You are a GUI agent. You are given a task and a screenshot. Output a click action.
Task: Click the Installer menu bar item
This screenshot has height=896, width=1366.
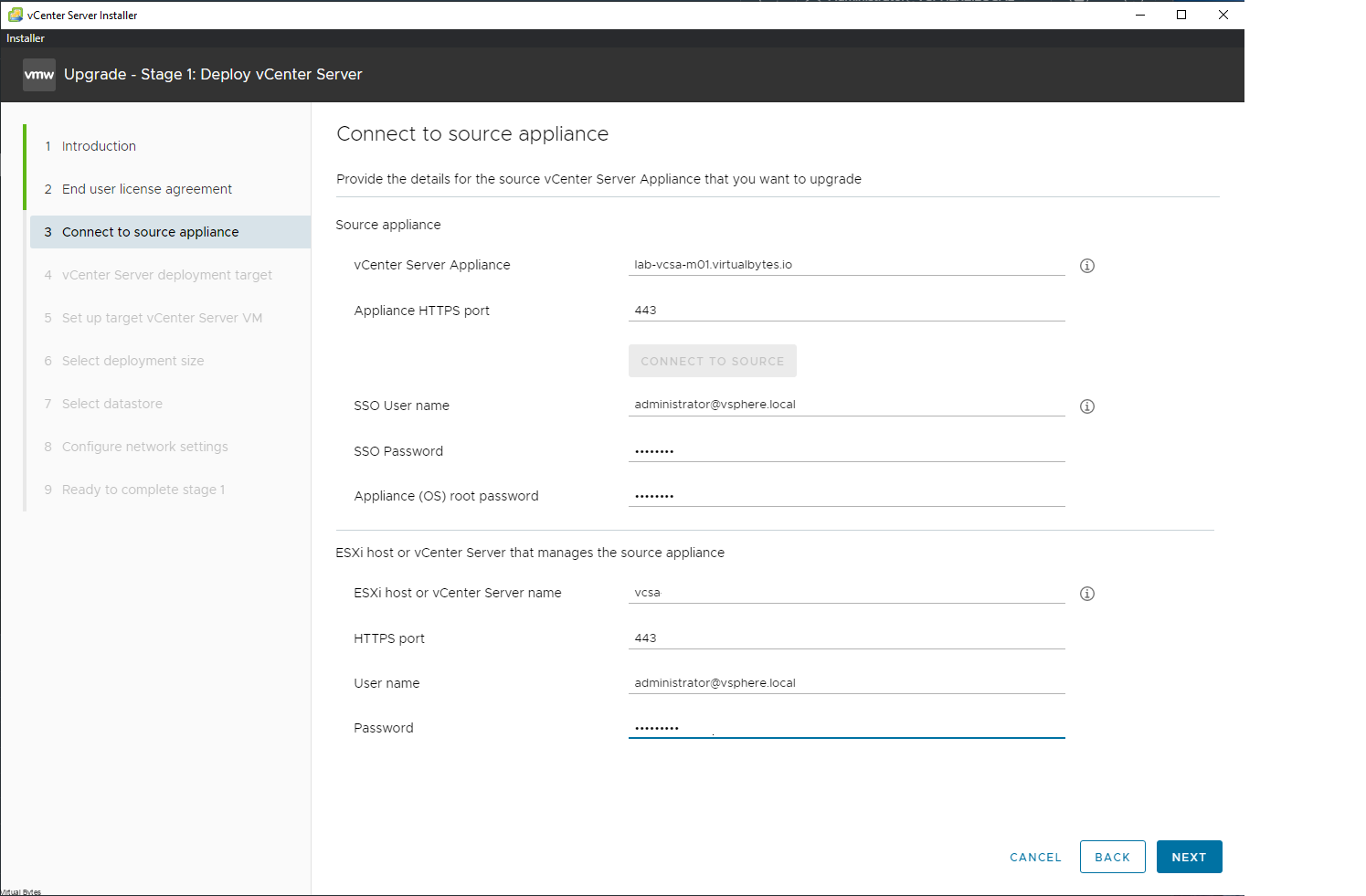[x=25, y=37]
